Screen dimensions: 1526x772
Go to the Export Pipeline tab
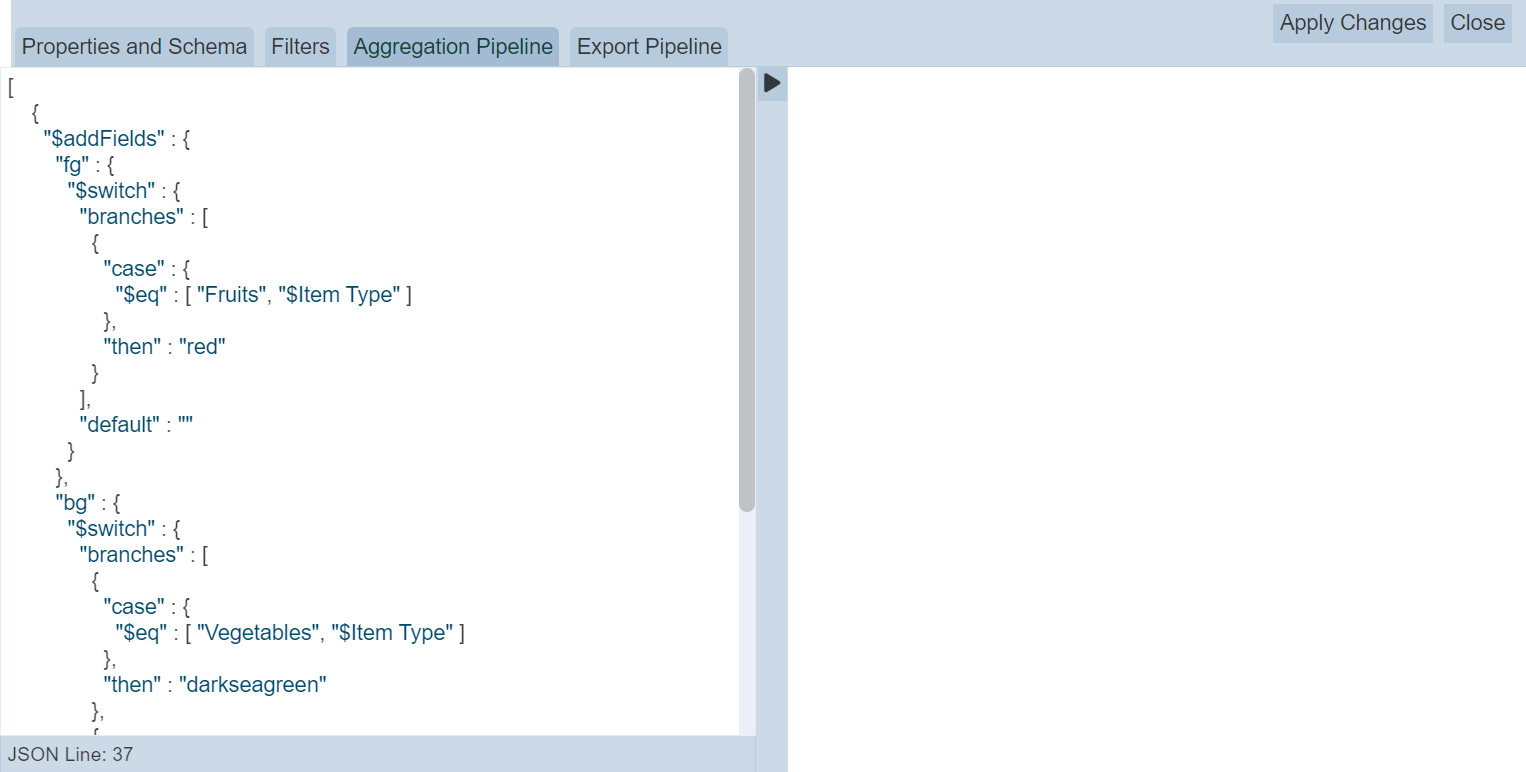click(x=649, y=47)
